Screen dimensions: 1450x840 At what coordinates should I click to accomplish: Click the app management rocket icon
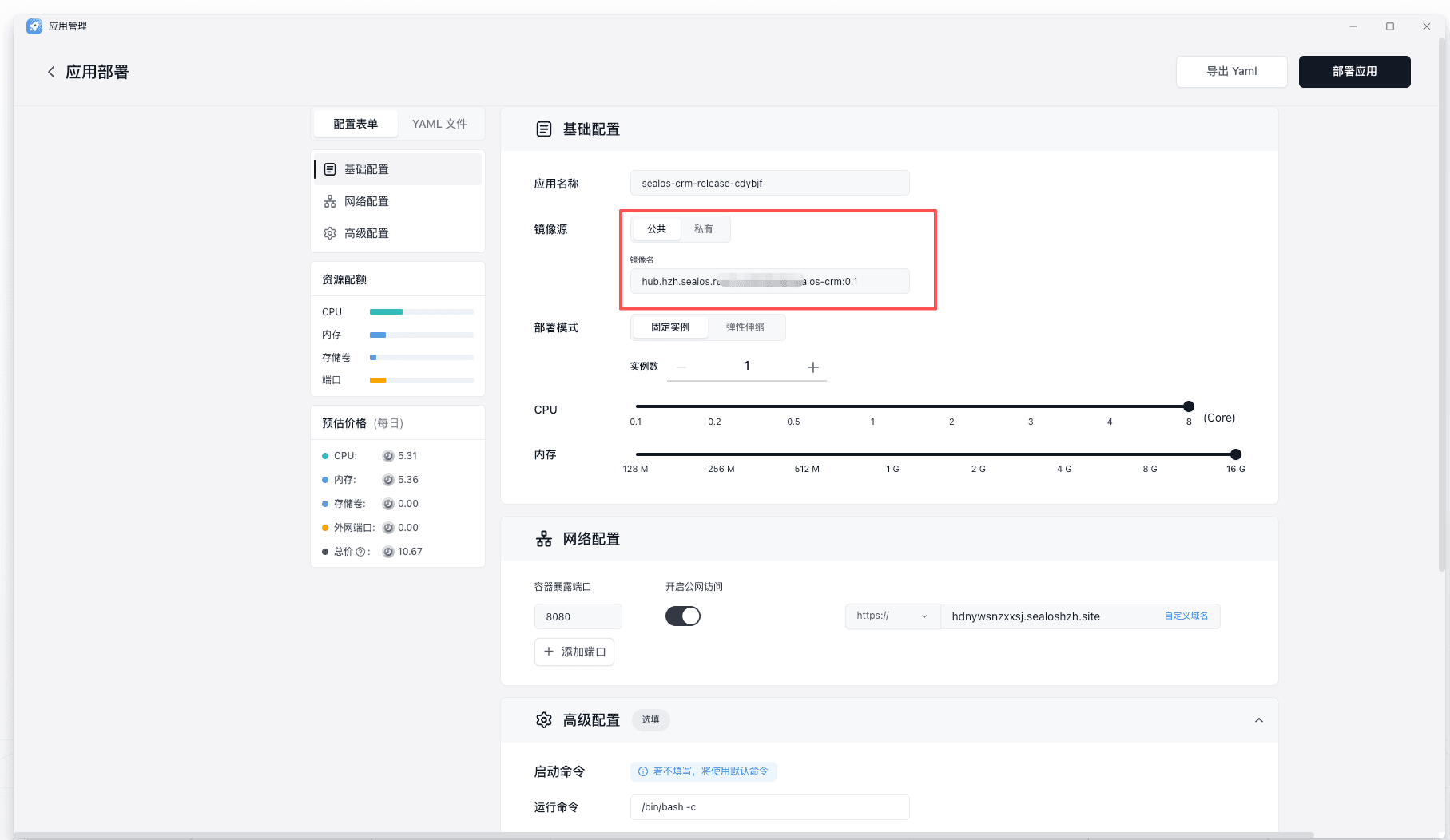point(34,26)
